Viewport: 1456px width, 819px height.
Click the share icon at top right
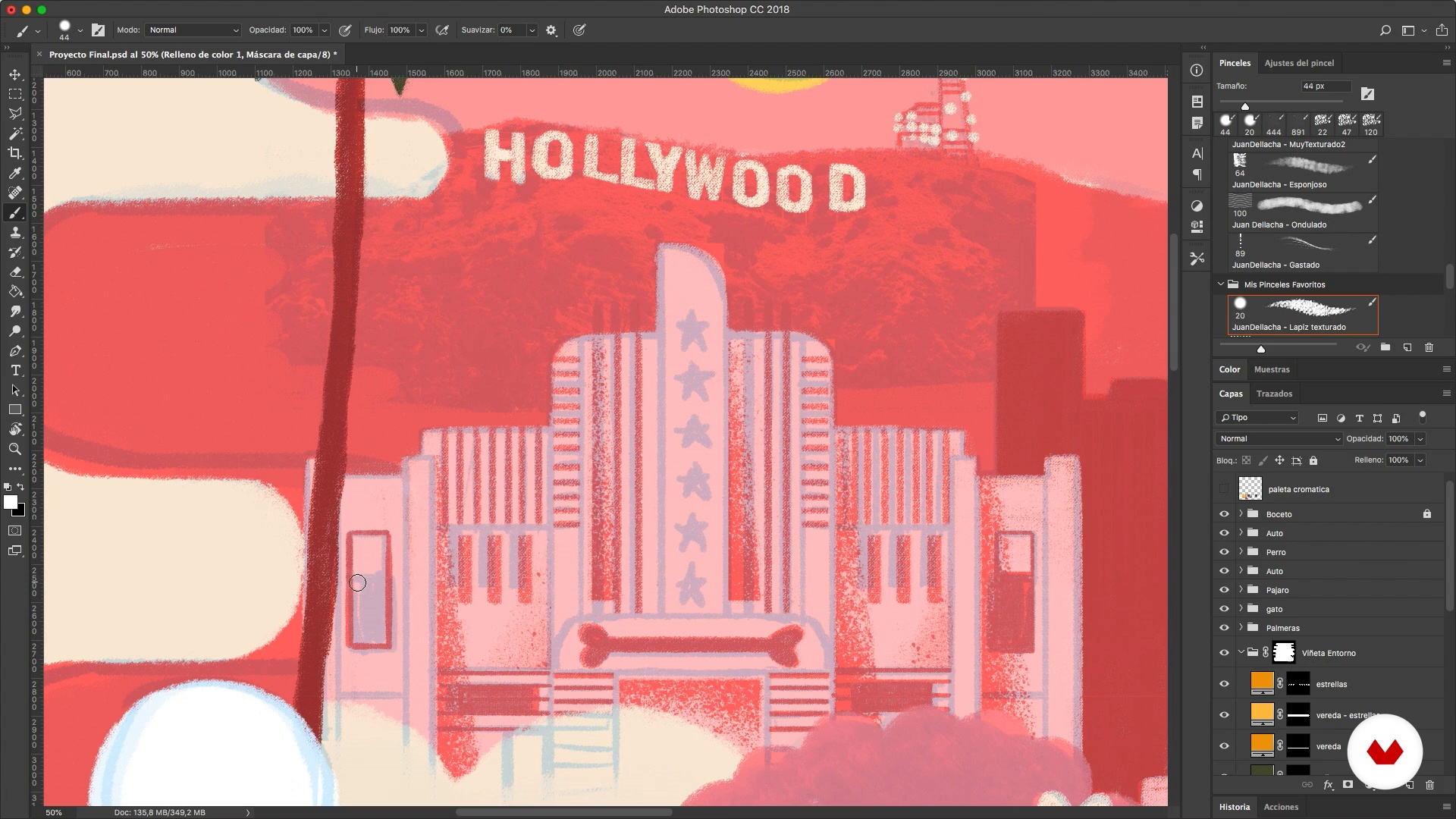point(1442,30)
